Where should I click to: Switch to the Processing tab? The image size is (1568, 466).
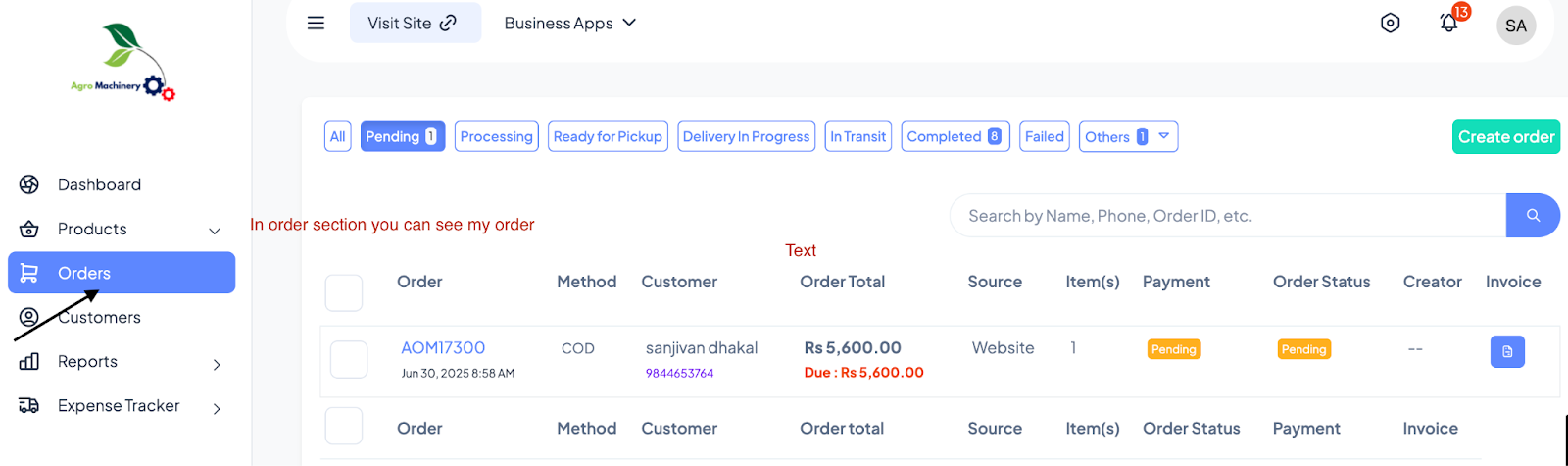pos(496,136)
